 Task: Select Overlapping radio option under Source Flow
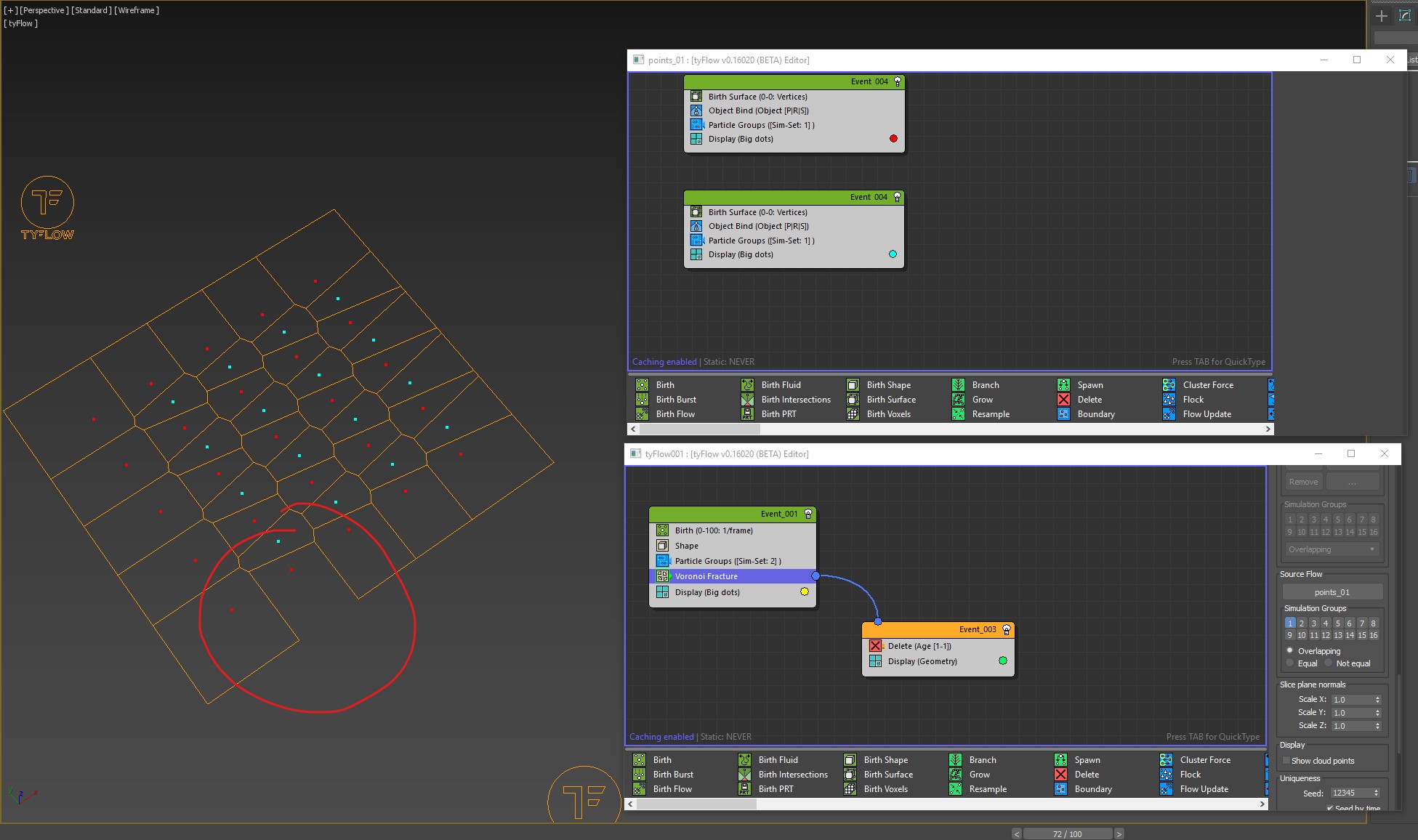click(1290, 650)
